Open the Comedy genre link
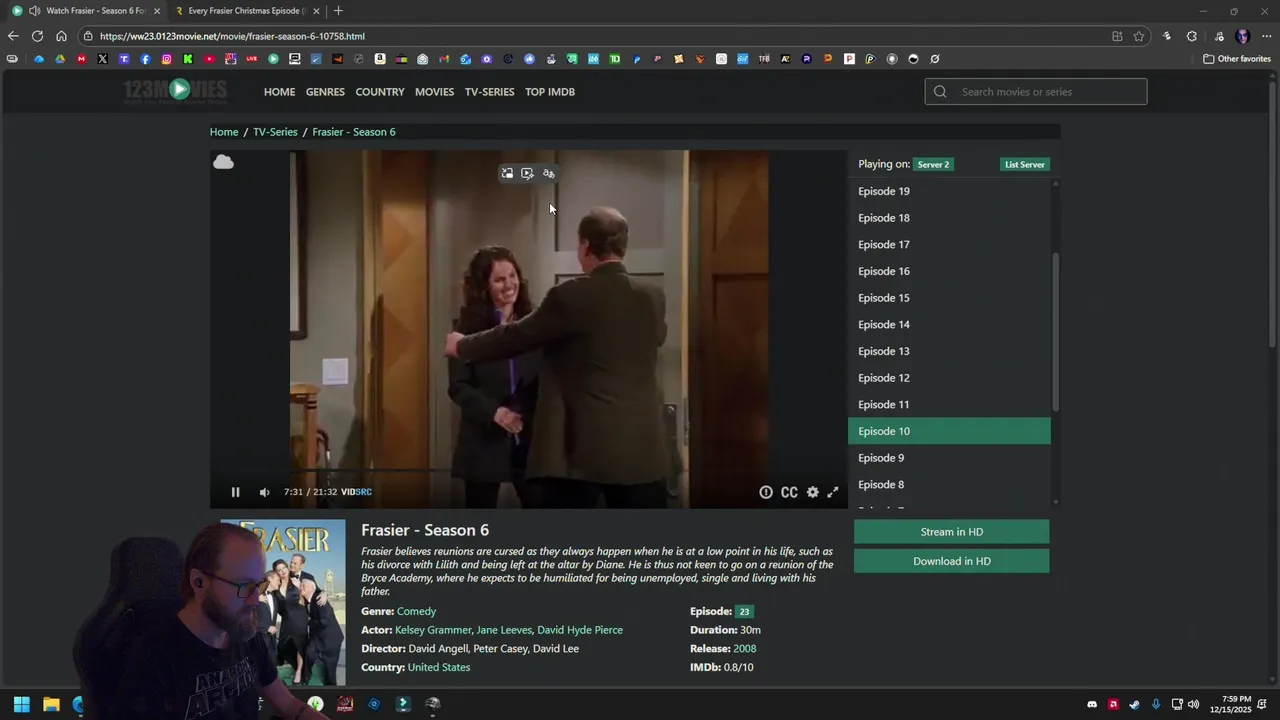 click(416, 611)
